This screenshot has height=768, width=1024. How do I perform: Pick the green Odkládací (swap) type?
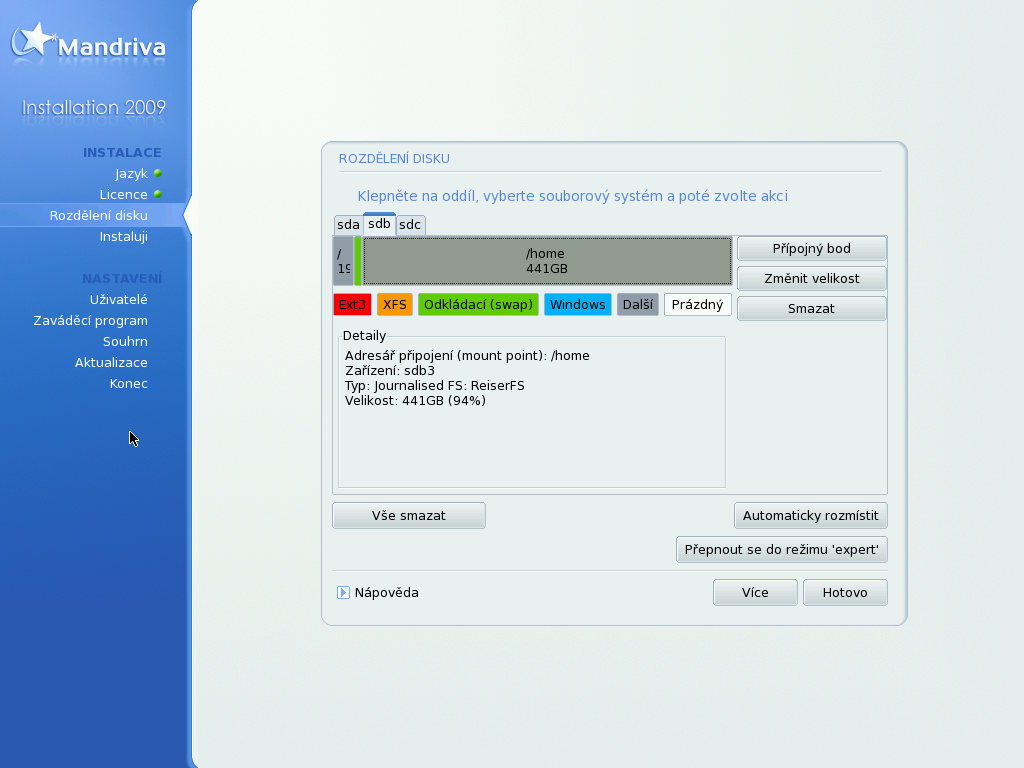pos(478,304)
